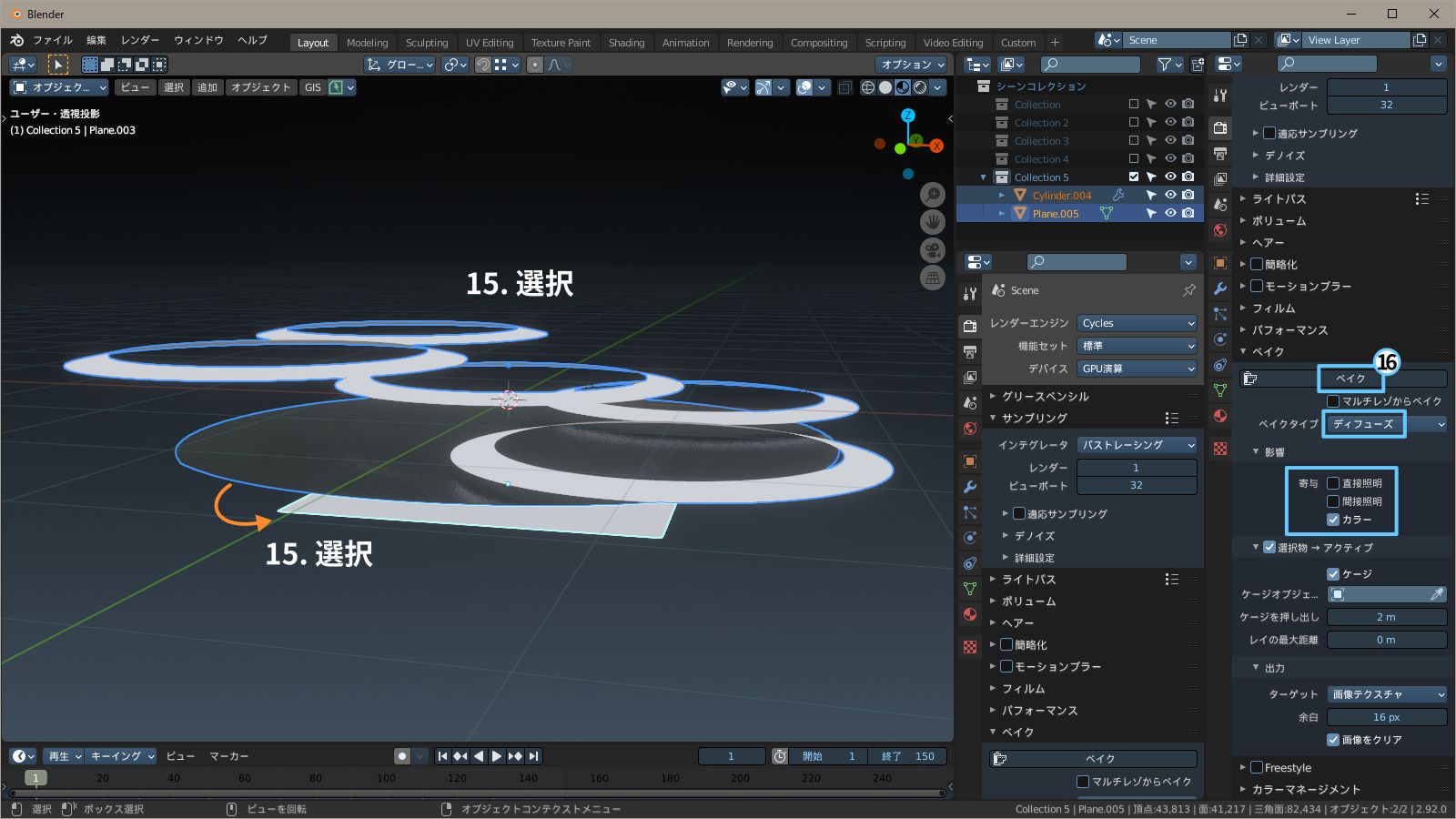
Task: Enable the 間接照明 checkbox
Action: (1333, 501)
